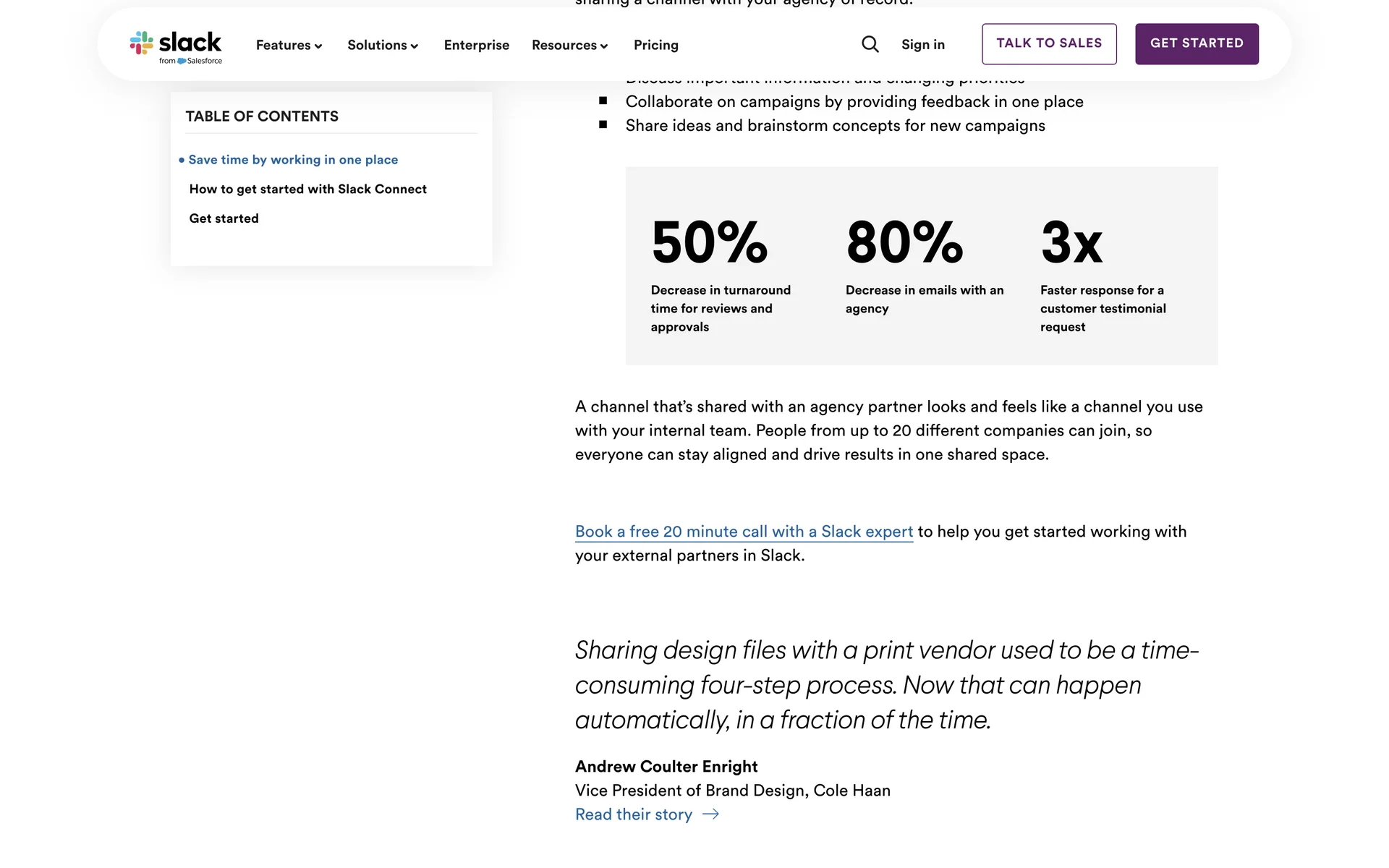1389x868 pixels.
Task: Click the Salesforce cloud logo
Action: 182,61
